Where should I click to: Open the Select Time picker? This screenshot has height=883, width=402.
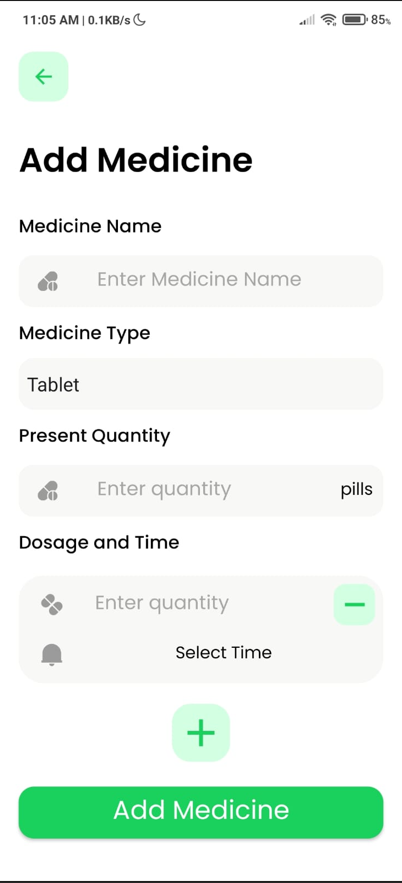[x=224, y=653]
